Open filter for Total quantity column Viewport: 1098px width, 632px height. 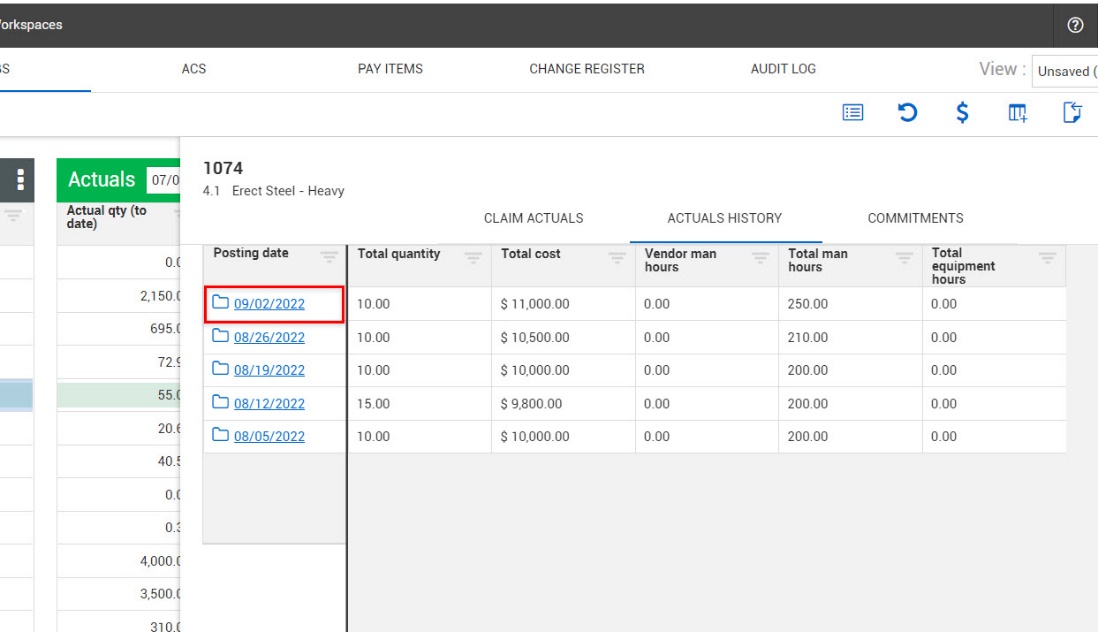point(473,257)
